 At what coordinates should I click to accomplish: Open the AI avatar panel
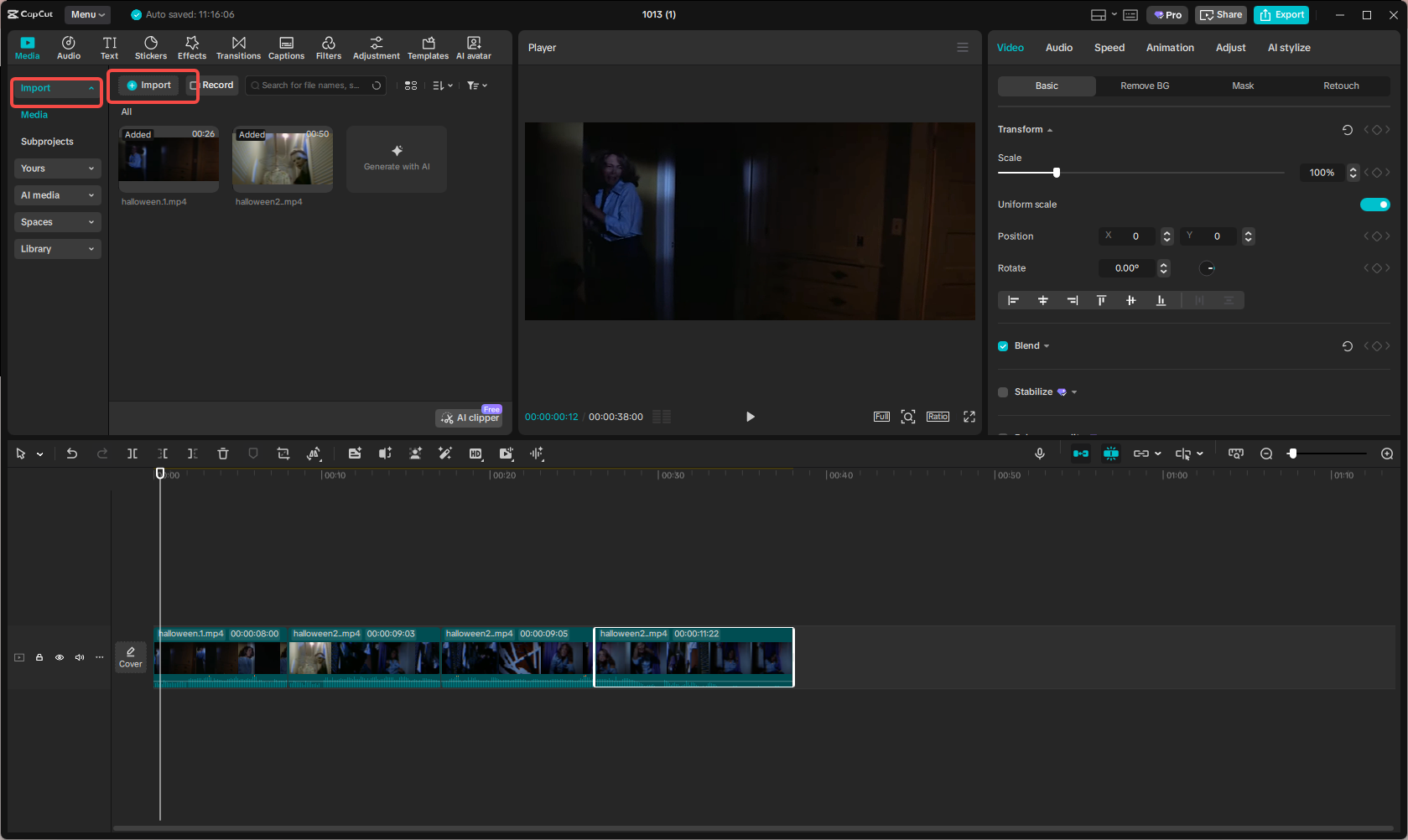pos(474,48)
